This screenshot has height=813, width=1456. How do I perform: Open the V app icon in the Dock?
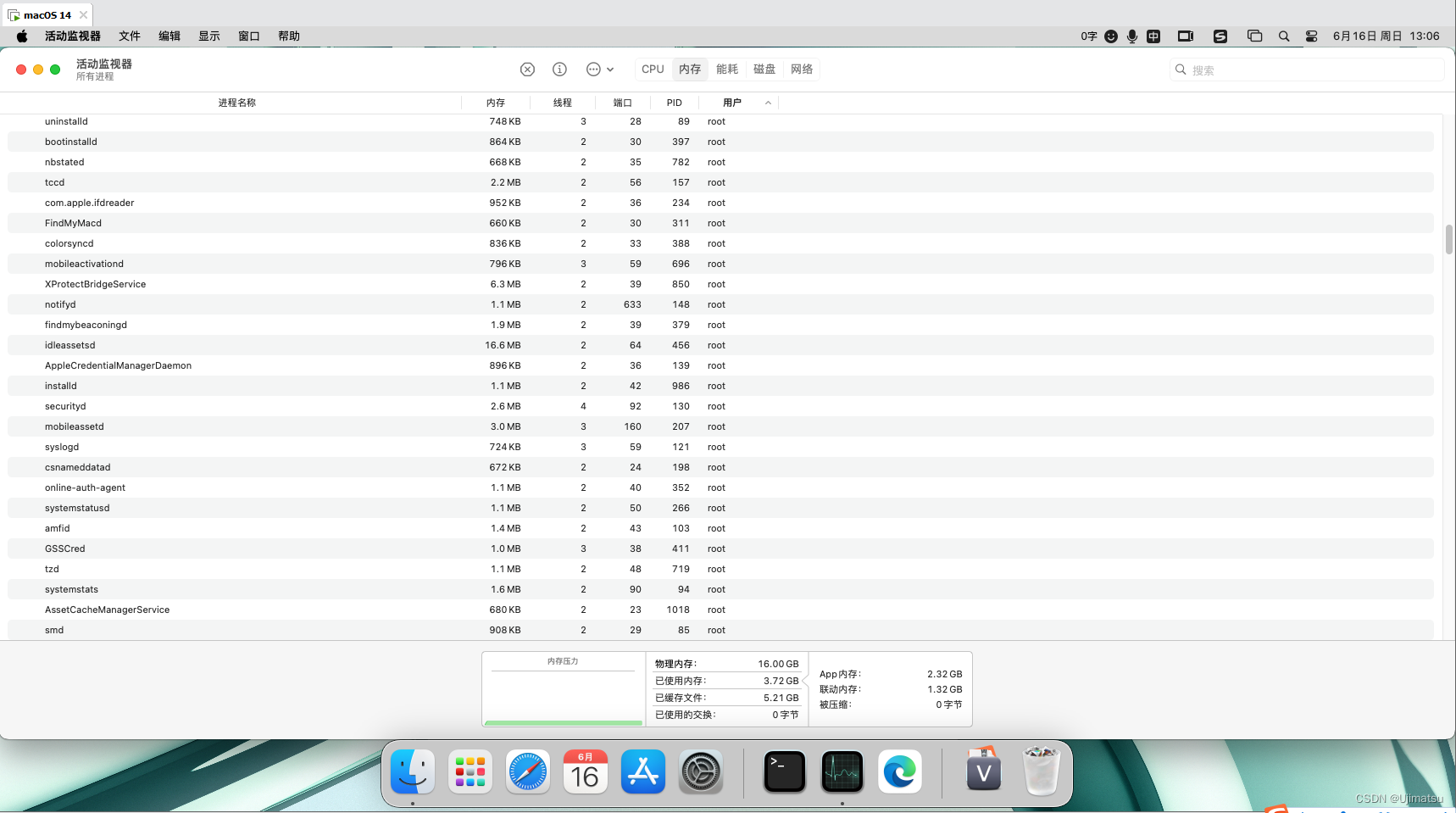984,770
